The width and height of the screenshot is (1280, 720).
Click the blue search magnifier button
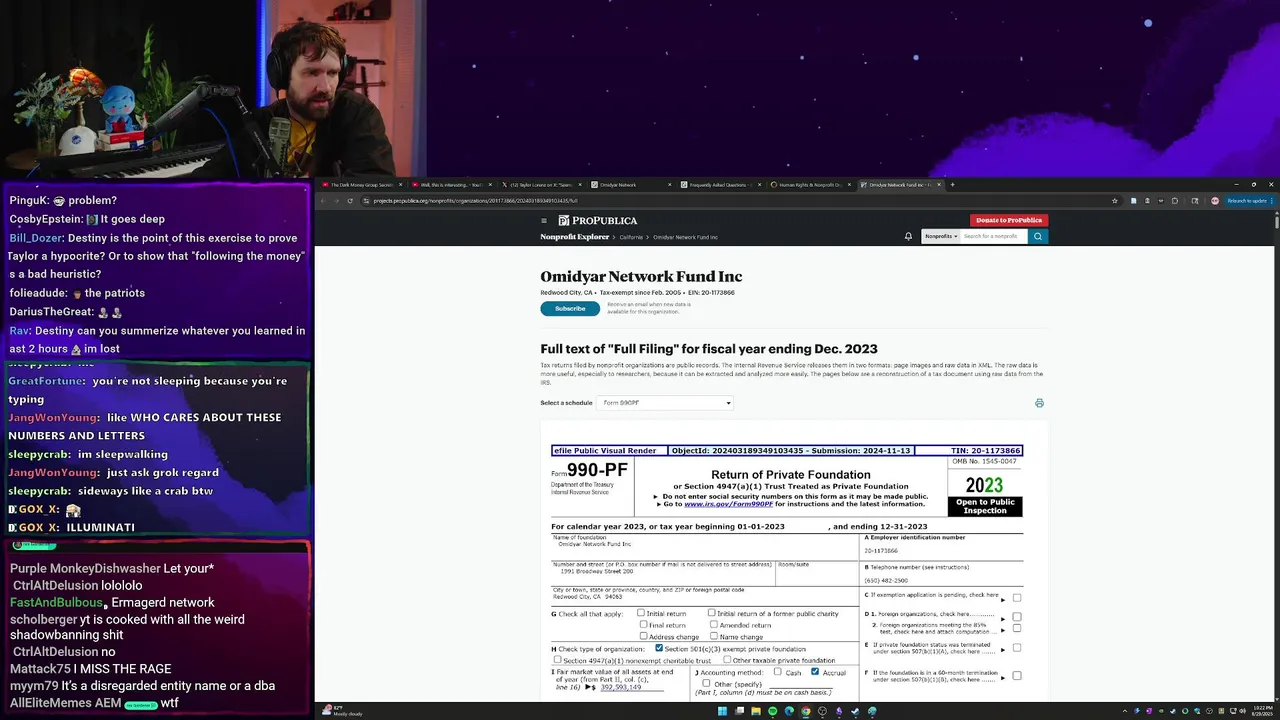pyautogui.click(x=1038, y=236)
